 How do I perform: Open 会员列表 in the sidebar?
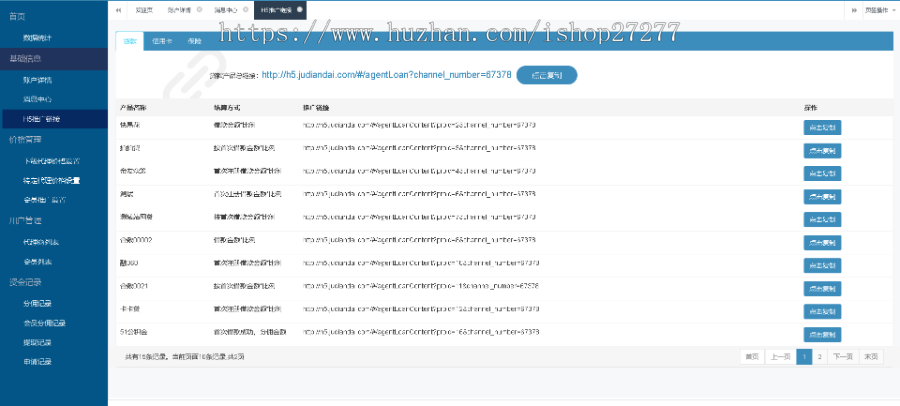click(37, 262)
